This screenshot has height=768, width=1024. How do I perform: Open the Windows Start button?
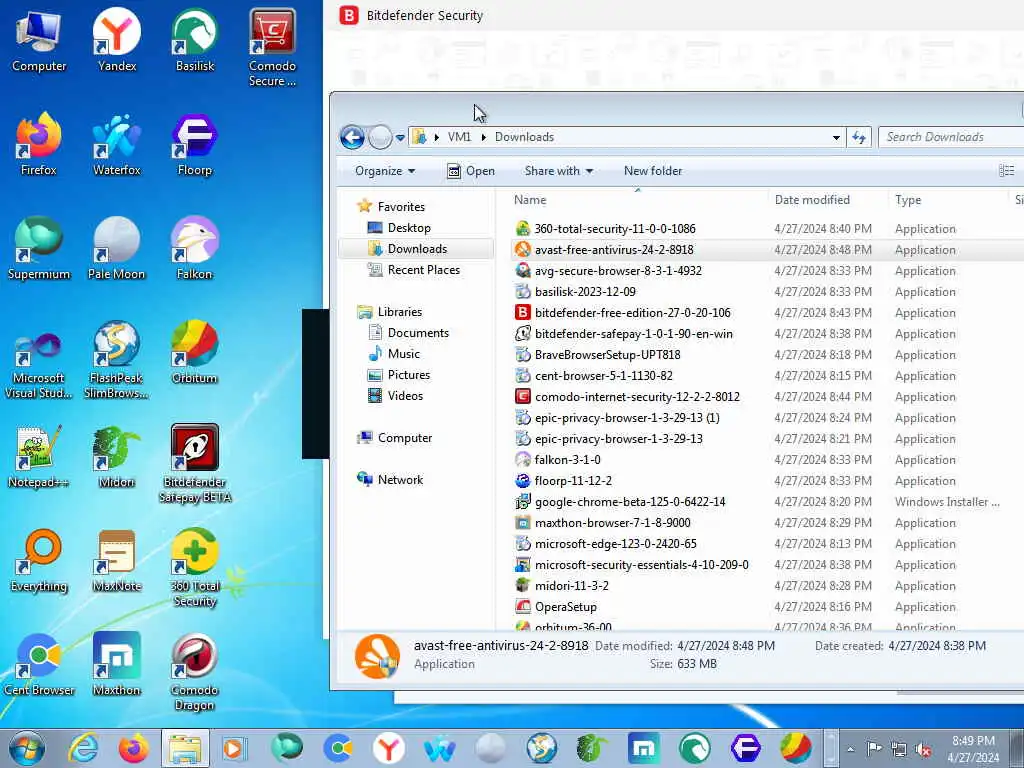point(27,748)
